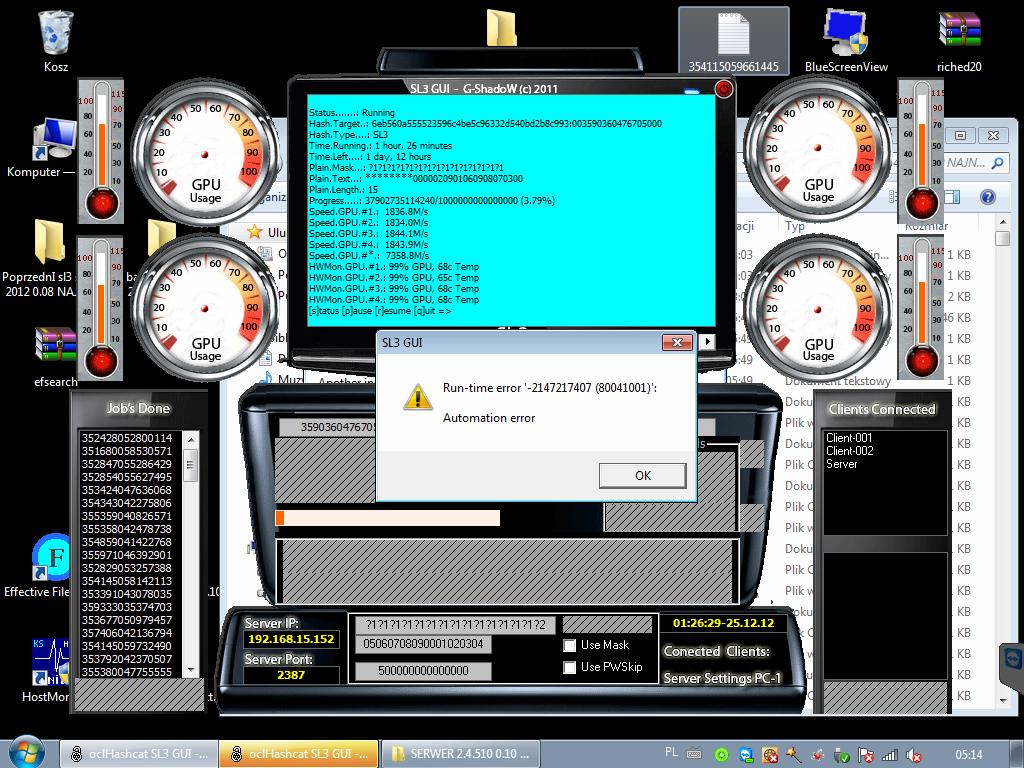1024x768 pixels.
Task: Click the 359036047670 IMEI field
Action: pyautogui.click(x=328, y=427)
